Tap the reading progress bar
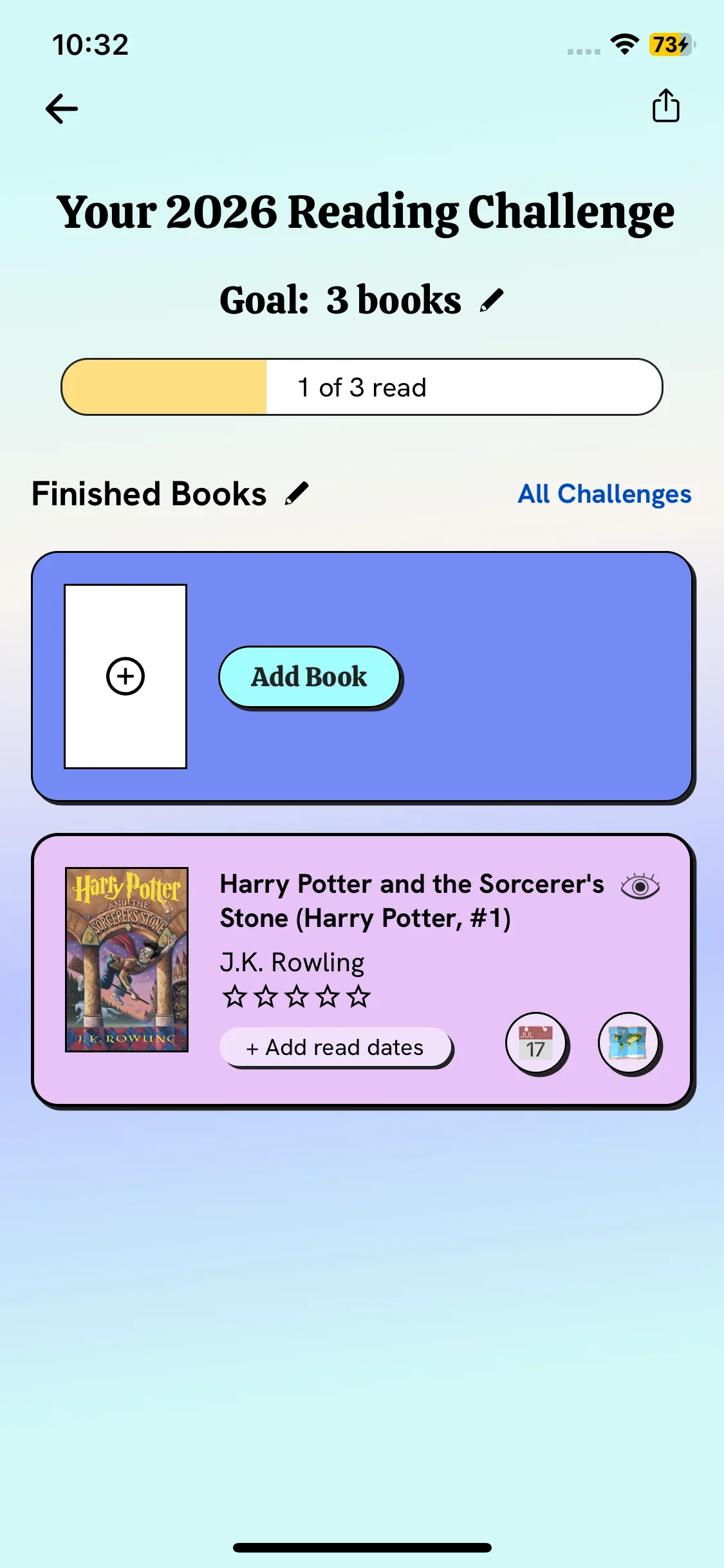724x1568 pixels. pyautogui.click(x=362, y=387)
